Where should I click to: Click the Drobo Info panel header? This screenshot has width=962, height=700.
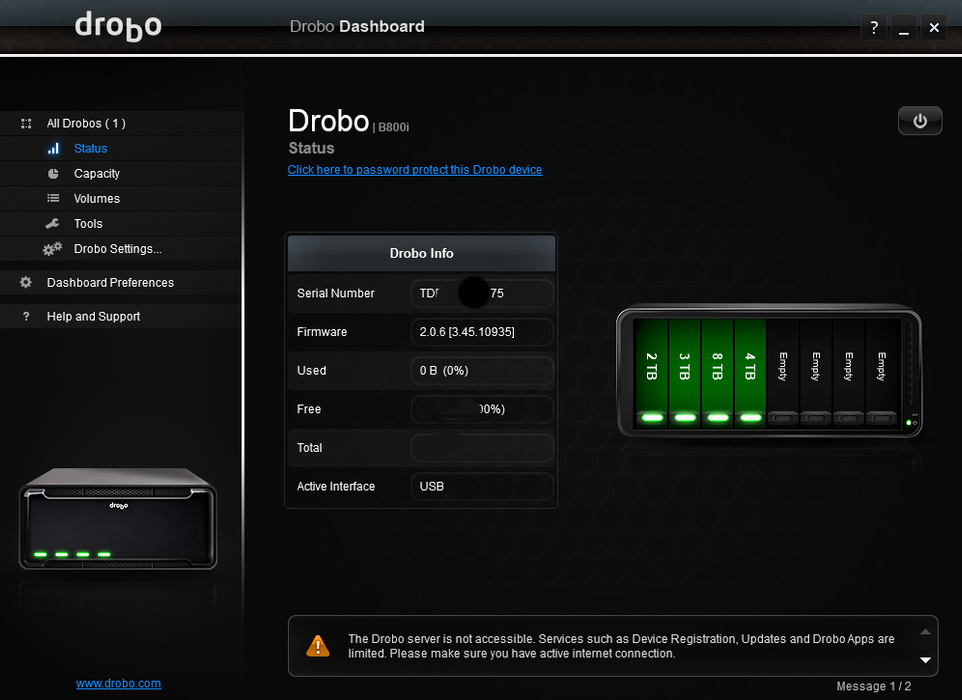pyautogui.click(x=421, y=253)
